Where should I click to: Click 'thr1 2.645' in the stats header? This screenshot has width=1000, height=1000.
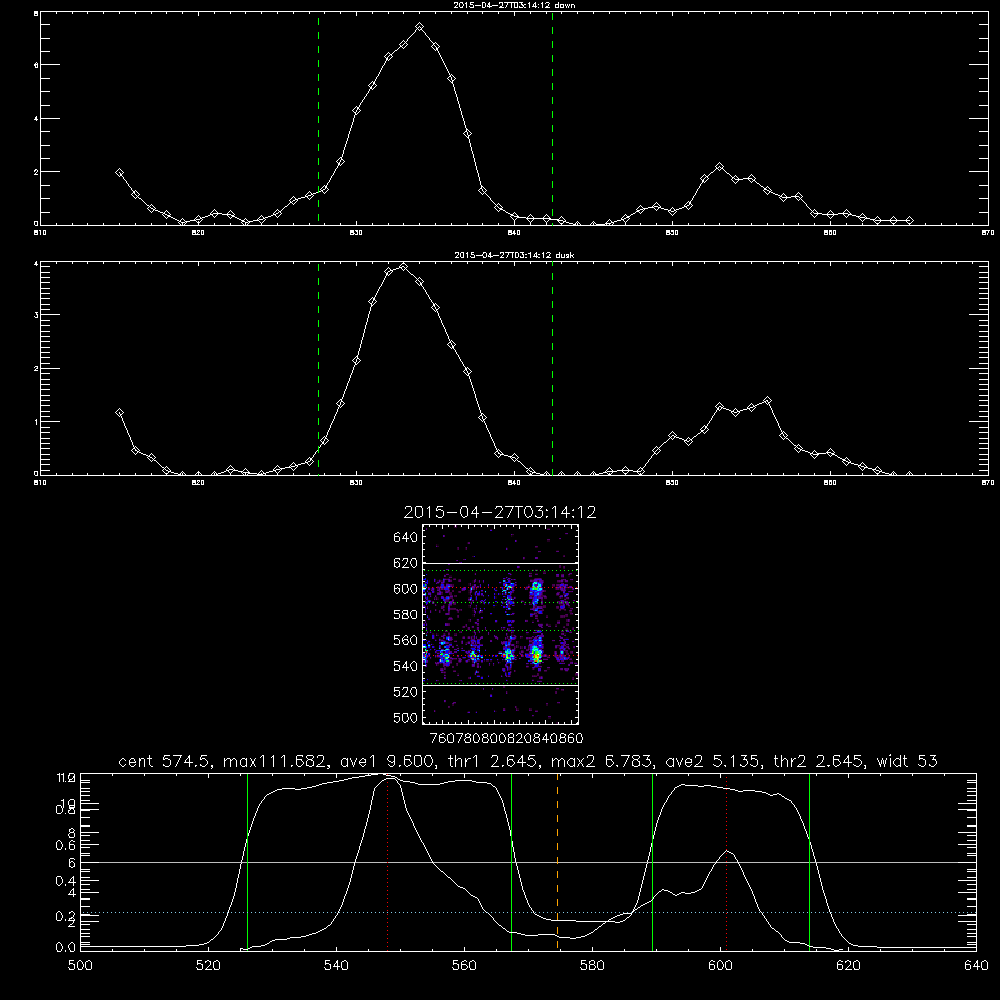pyautogui.click(x=493, y=761)
